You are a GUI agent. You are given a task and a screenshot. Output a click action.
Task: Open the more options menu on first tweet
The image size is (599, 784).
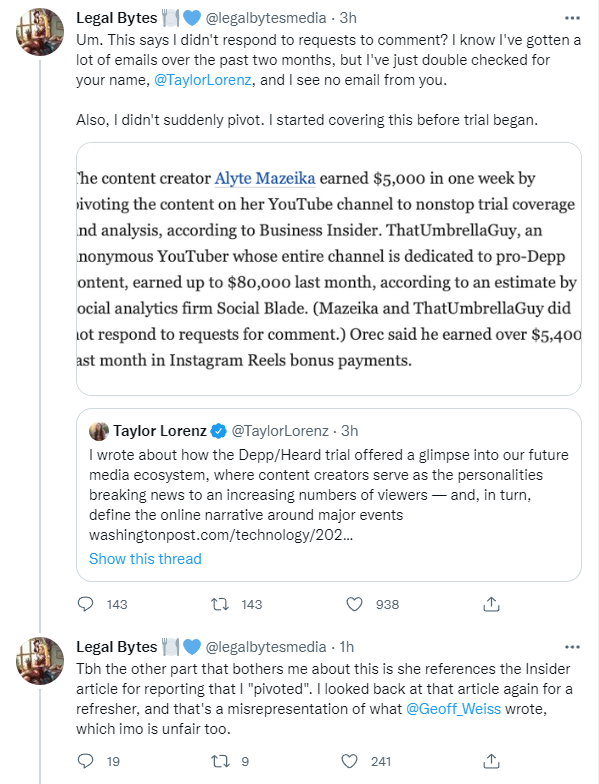click(572, 18)
